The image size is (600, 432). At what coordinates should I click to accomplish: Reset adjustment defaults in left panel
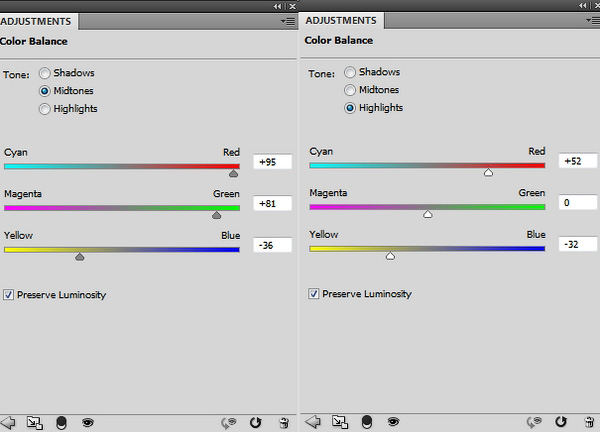tap(256, 422)
